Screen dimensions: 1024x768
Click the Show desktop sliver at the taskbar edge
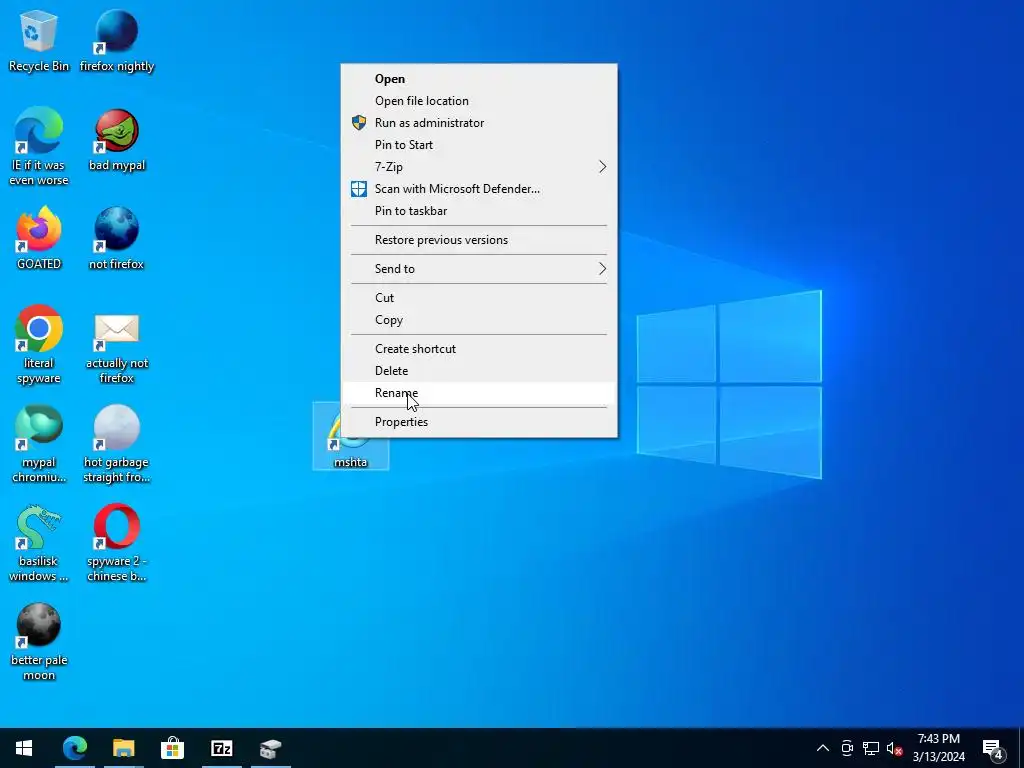(1021, 748)
